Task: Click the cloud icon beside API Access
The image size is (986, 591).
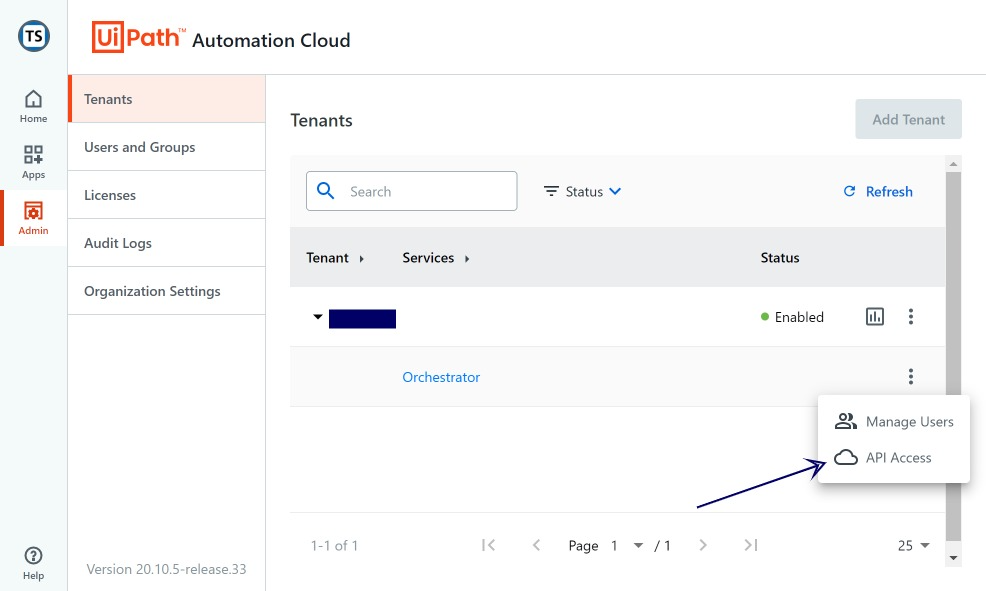Action: tap(846, 457)
